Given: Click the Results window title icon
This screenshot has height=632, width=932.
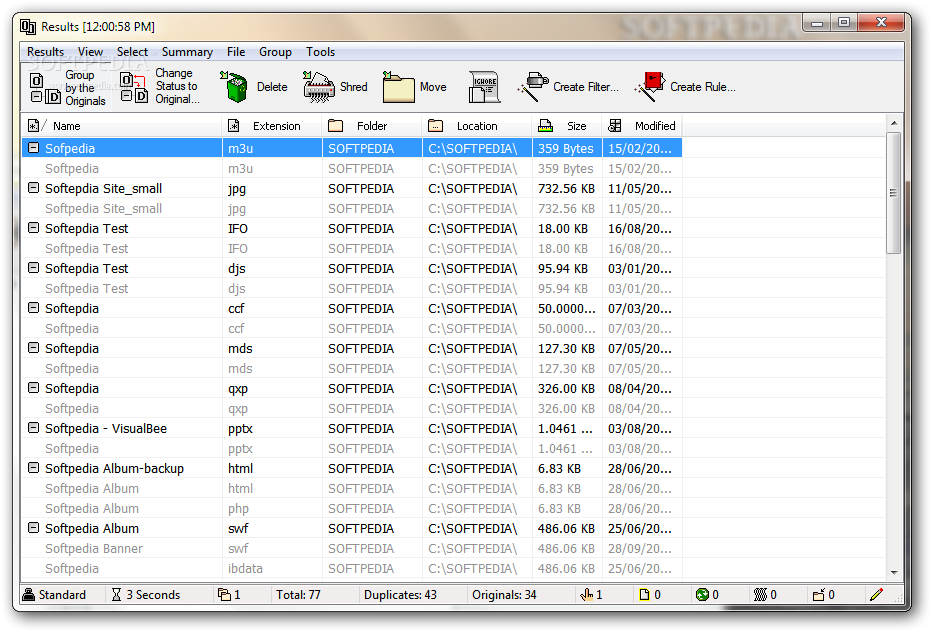Looking at the screenshot, I should click(28, 27).
